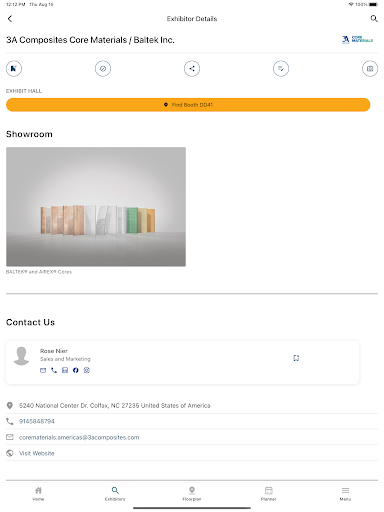The width and height of the screenshot is (384, 512).
Task: Tap the icon between Rose Nier's phone and Facebook icons
Action: pos(65,370)
